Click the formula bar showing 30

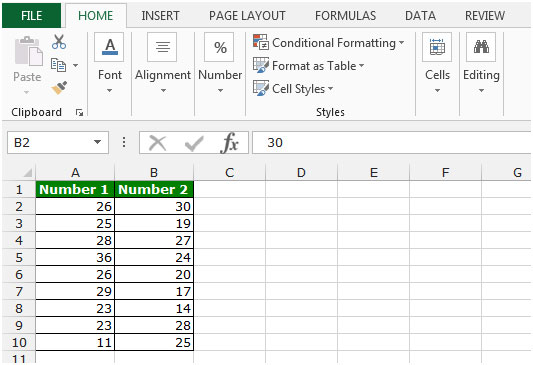[392, 143]
